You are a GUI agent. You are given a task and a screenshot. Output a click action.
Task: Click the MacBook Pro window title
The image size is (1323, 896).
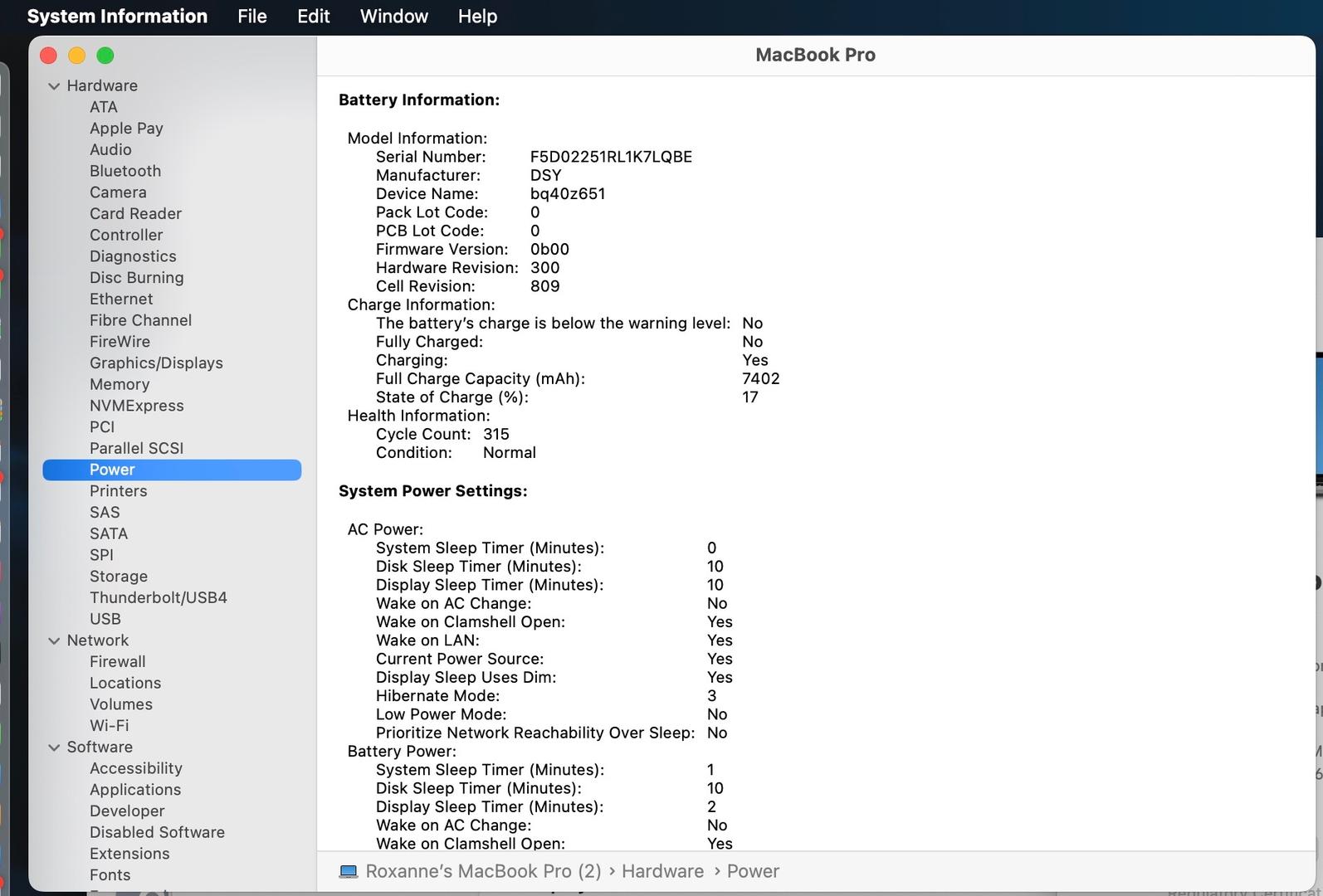tap(815, 55)
